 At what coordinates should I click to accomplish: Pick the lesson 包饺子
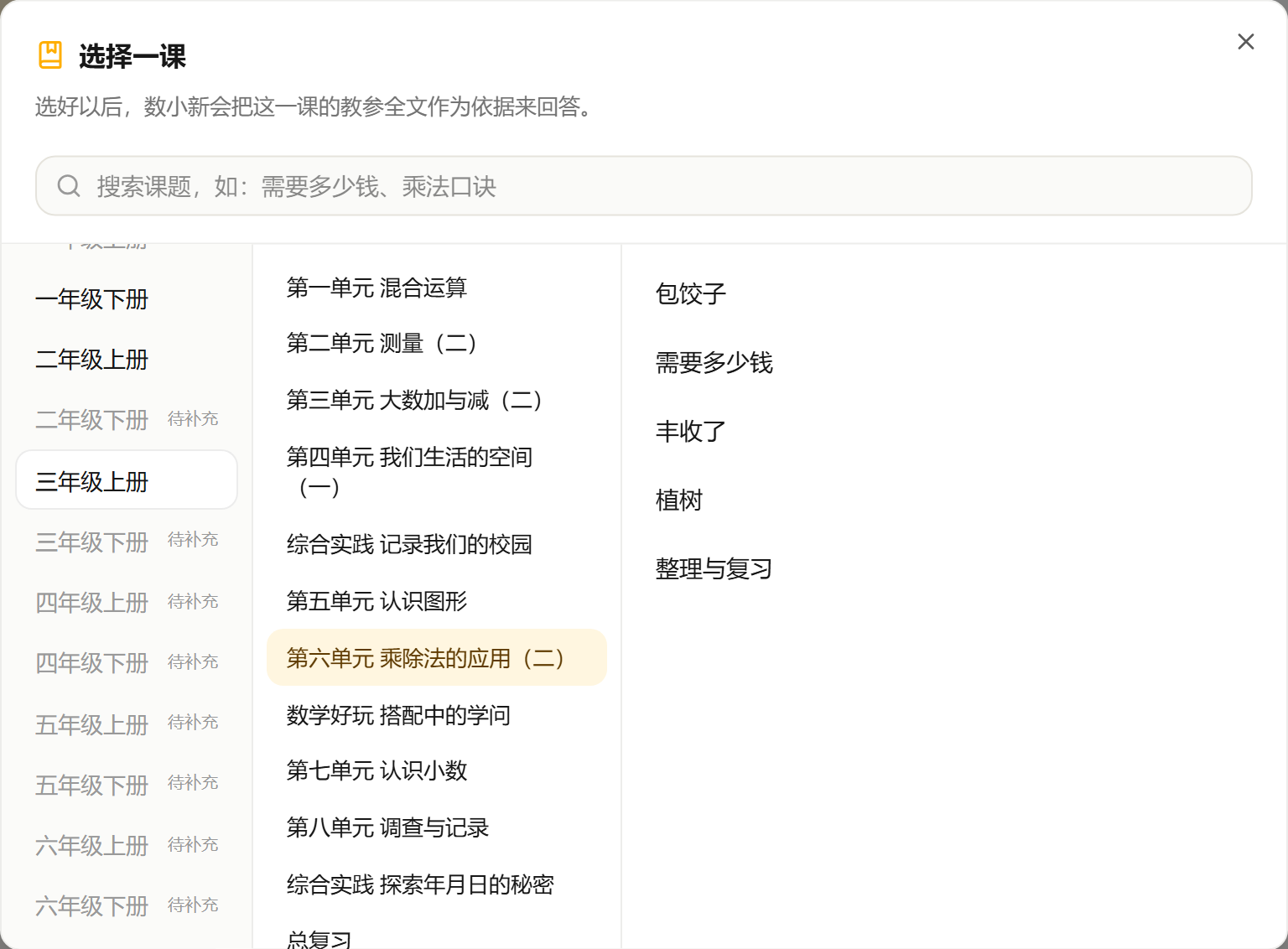tap(954, 293)
